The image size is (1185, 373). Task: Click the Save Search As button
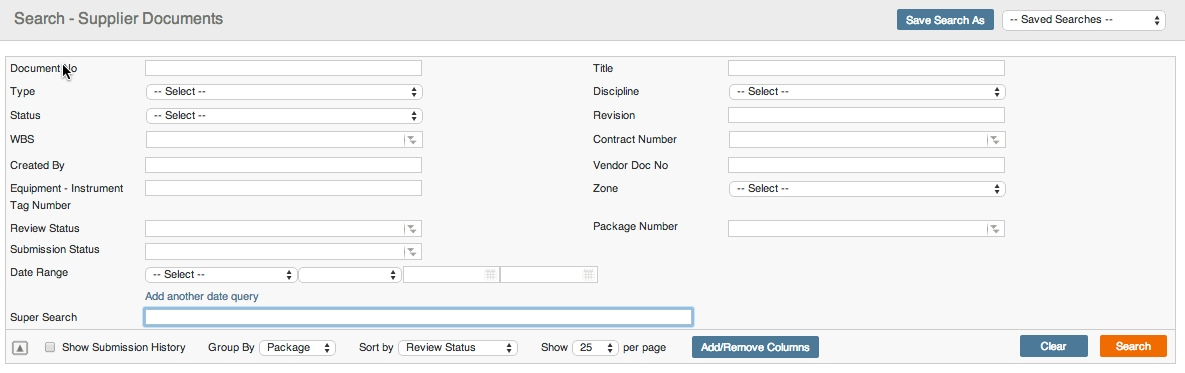945,20
